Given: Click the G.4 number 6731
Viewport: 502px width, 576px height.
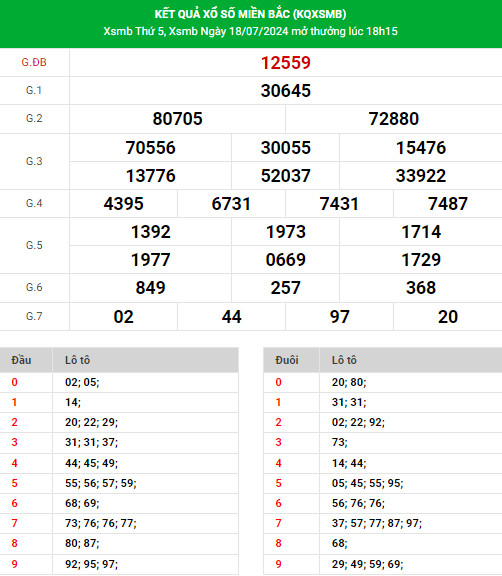Looking at the screenshot, I should pyautogui.click(x=231, y=204).
